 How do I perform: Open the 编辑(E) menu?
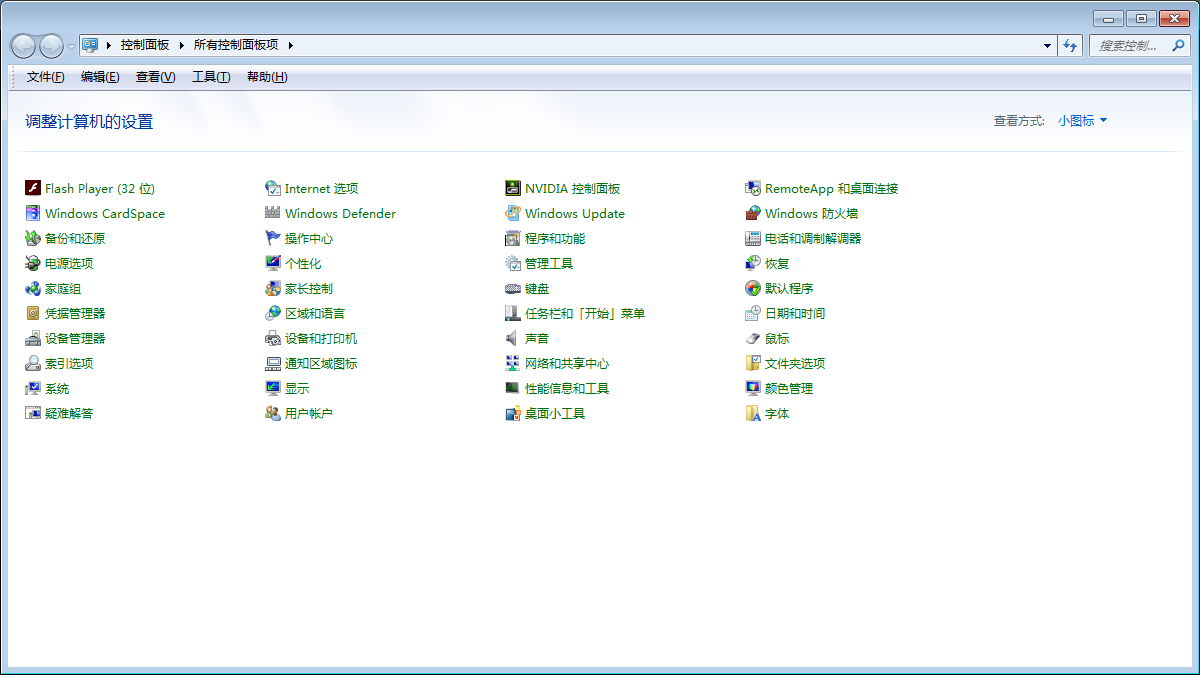coord(100,77)
